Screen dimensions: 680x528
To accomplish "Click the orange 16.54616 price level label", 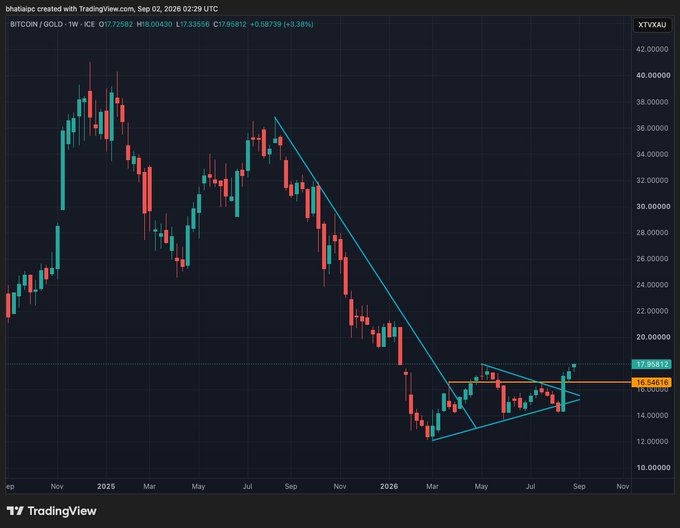I will pyautogui.click(x=652, y=382).
